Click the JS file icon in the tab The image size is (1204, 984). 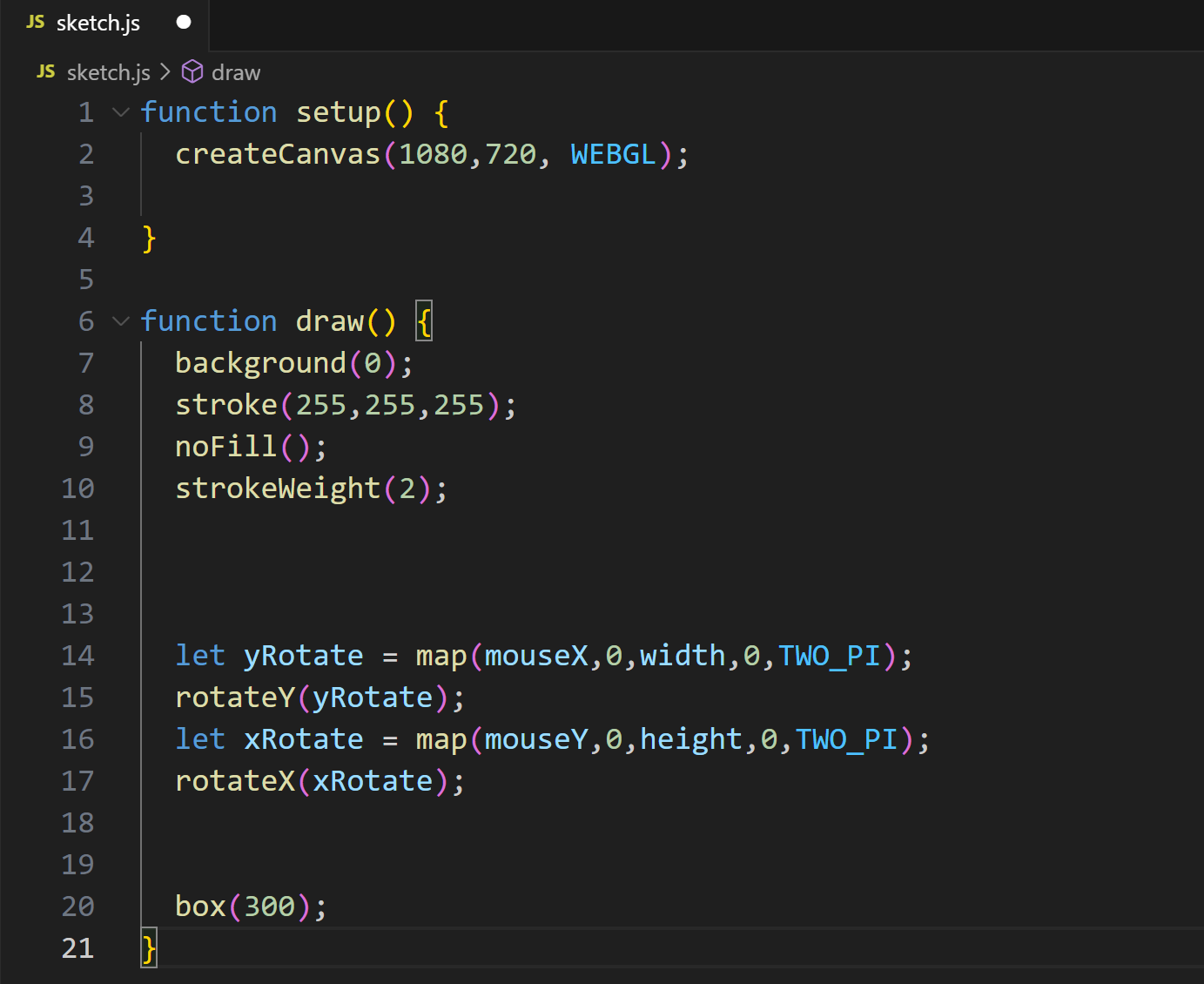[x=36, y=23]
